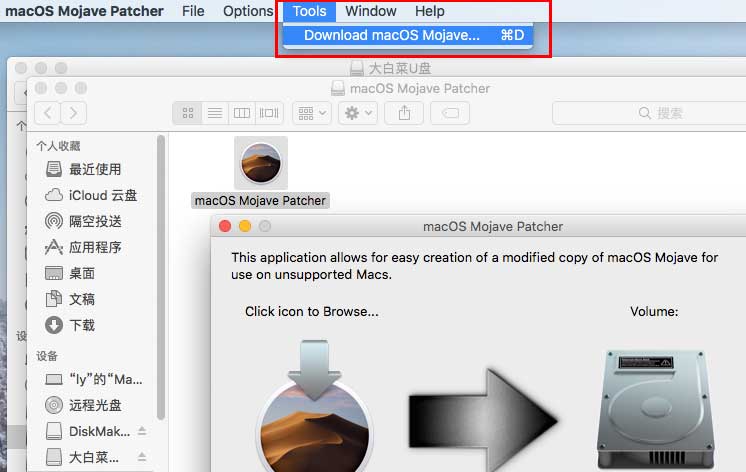Open macOS Mojave Patcher app icon in Finder
The width and height of the screenshot is (746, 472).
click(x=261, y=163)
